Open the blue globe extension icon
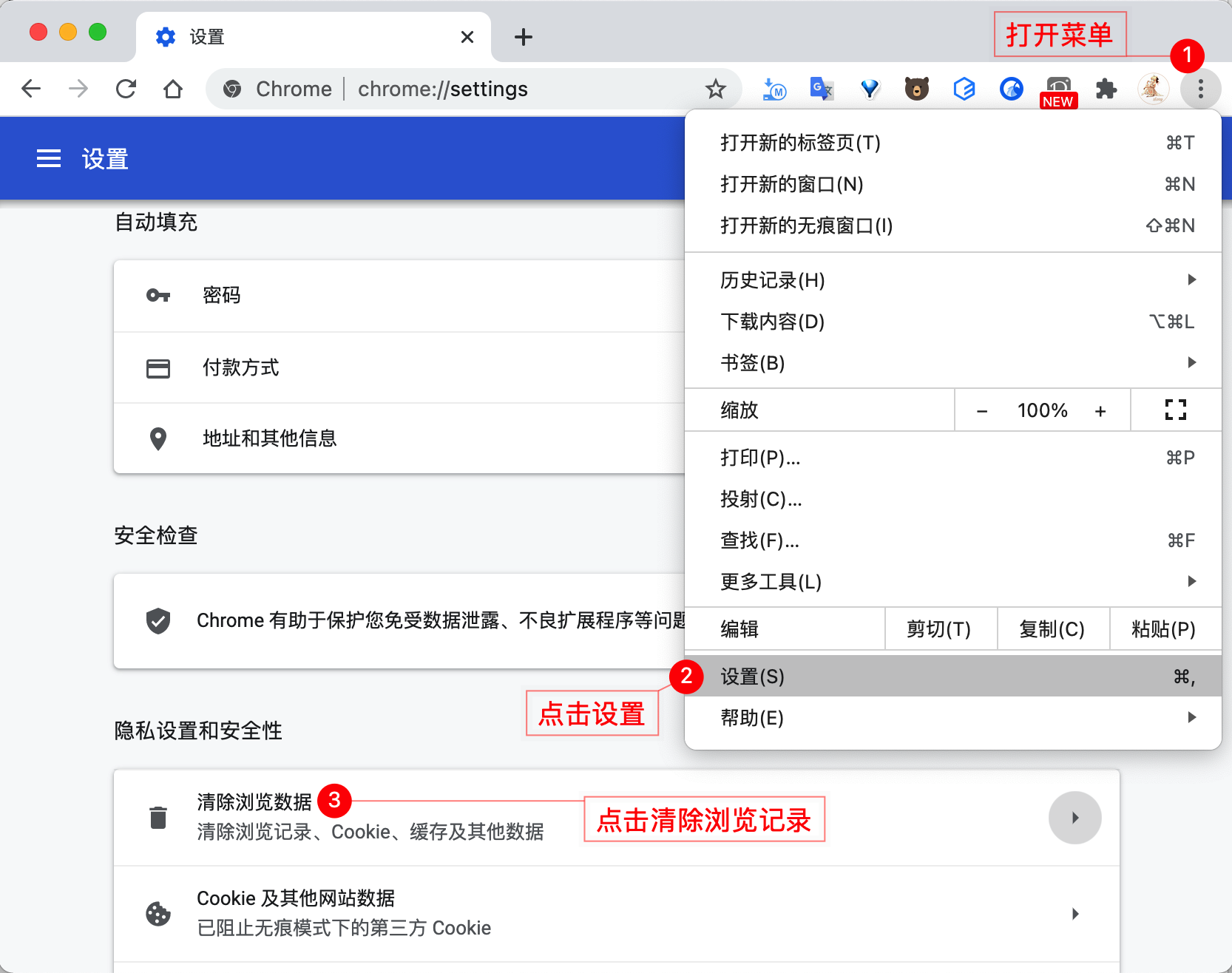Image resolution: width=1232 pixels, height=973 pixels. [1012, 89]
